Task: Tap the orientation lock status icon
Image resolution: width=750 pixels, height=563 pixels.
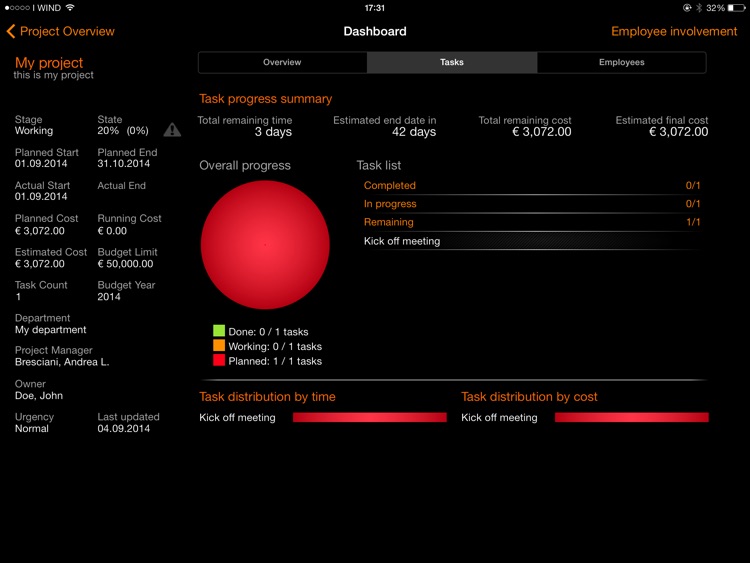Action: [687, 8]
